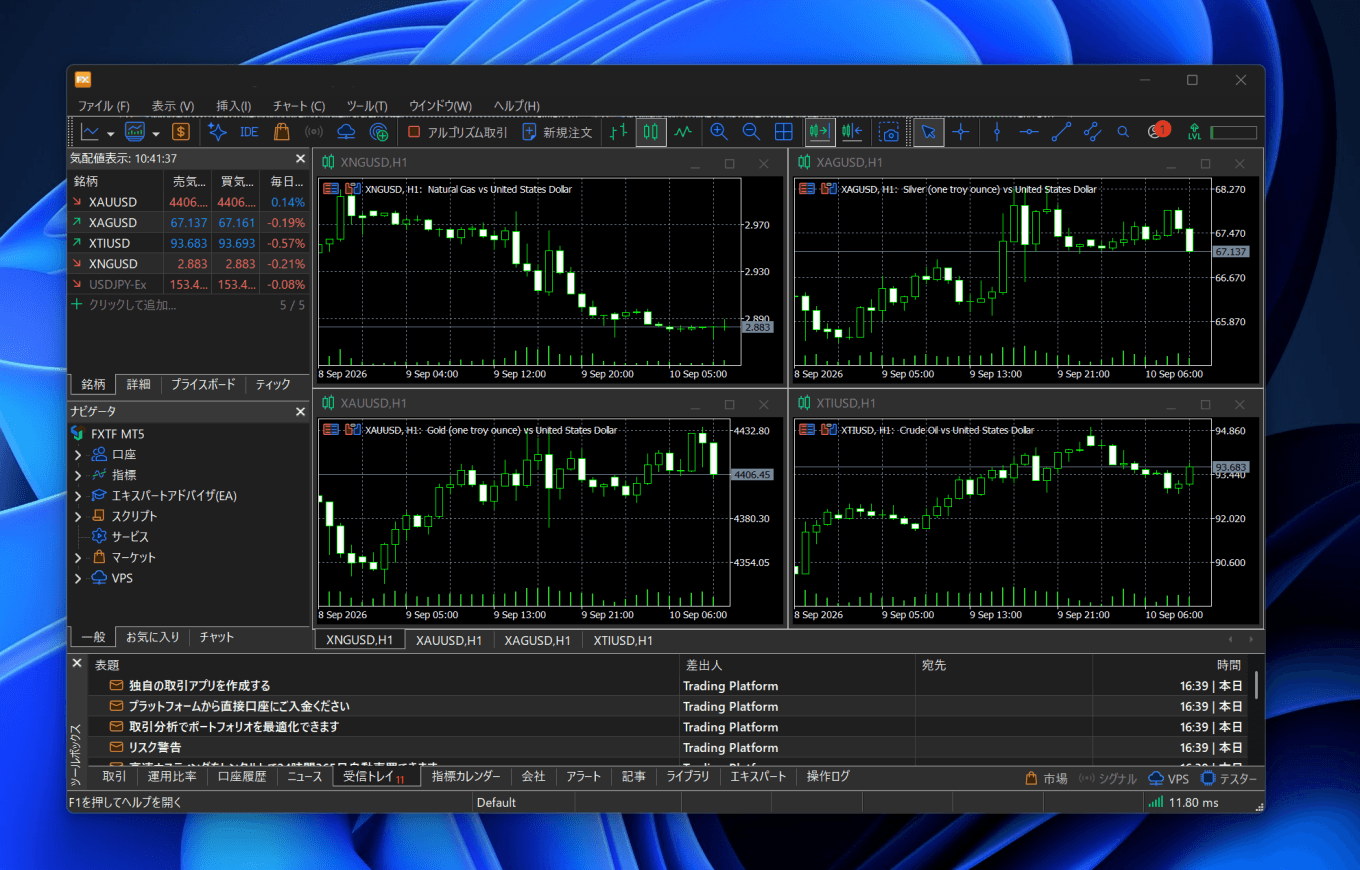
Task: Click the blue sparkle AI icon
Action: [x=216, y=132]
